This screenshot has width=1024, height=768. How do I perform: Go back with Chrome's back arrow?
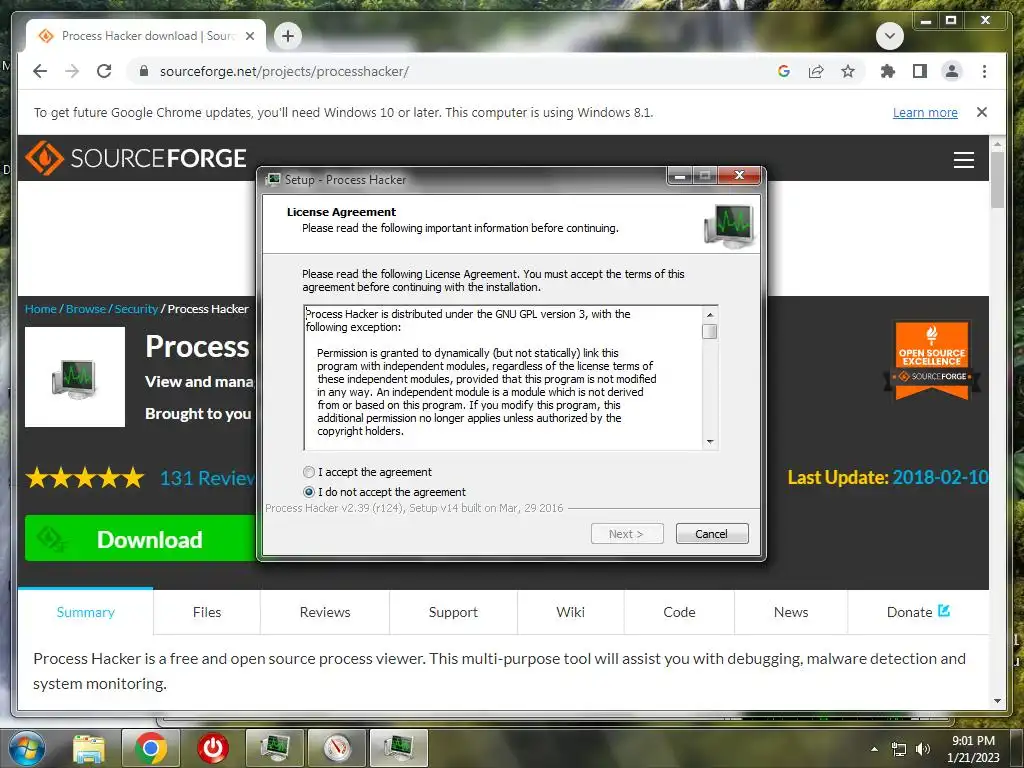point(40,71)
